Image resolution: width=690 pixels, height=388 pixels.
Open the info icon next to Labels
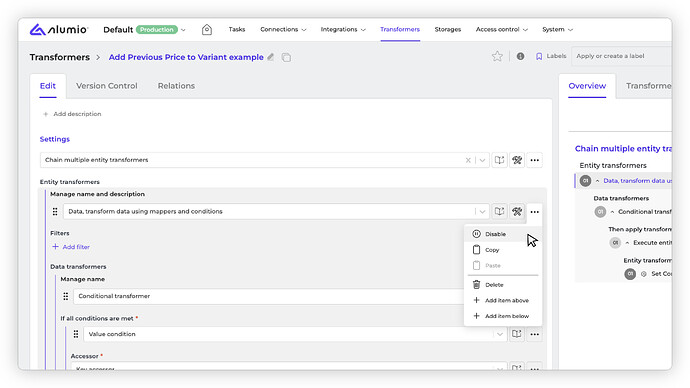click(520, 56)
